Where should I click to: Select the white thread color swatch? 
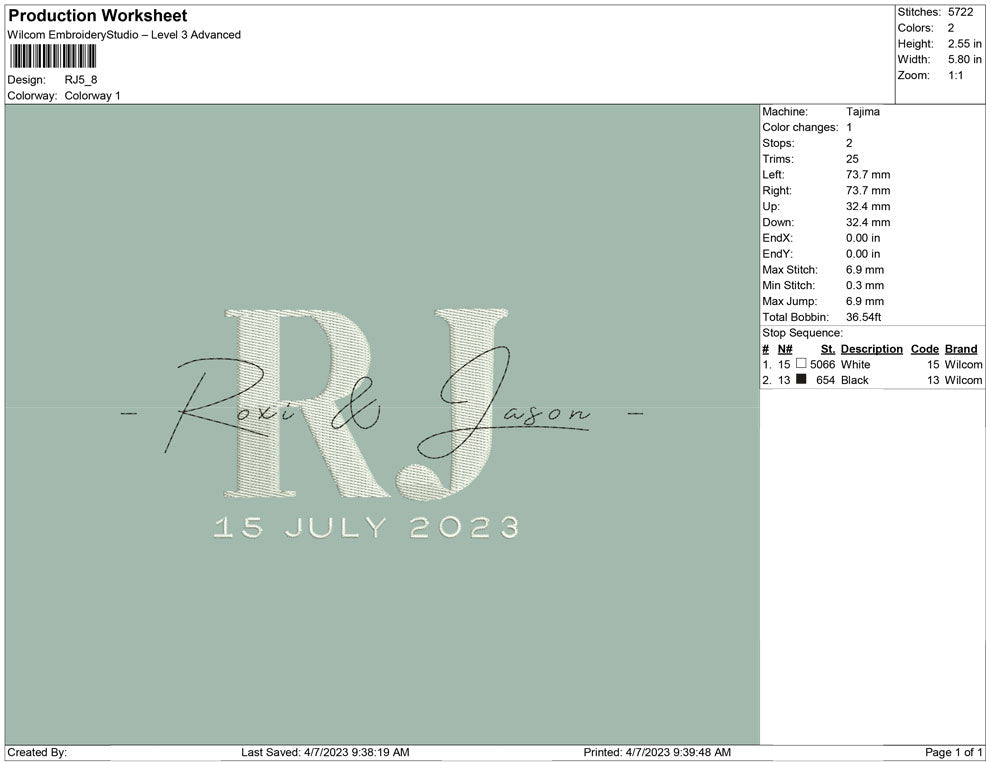801,364
